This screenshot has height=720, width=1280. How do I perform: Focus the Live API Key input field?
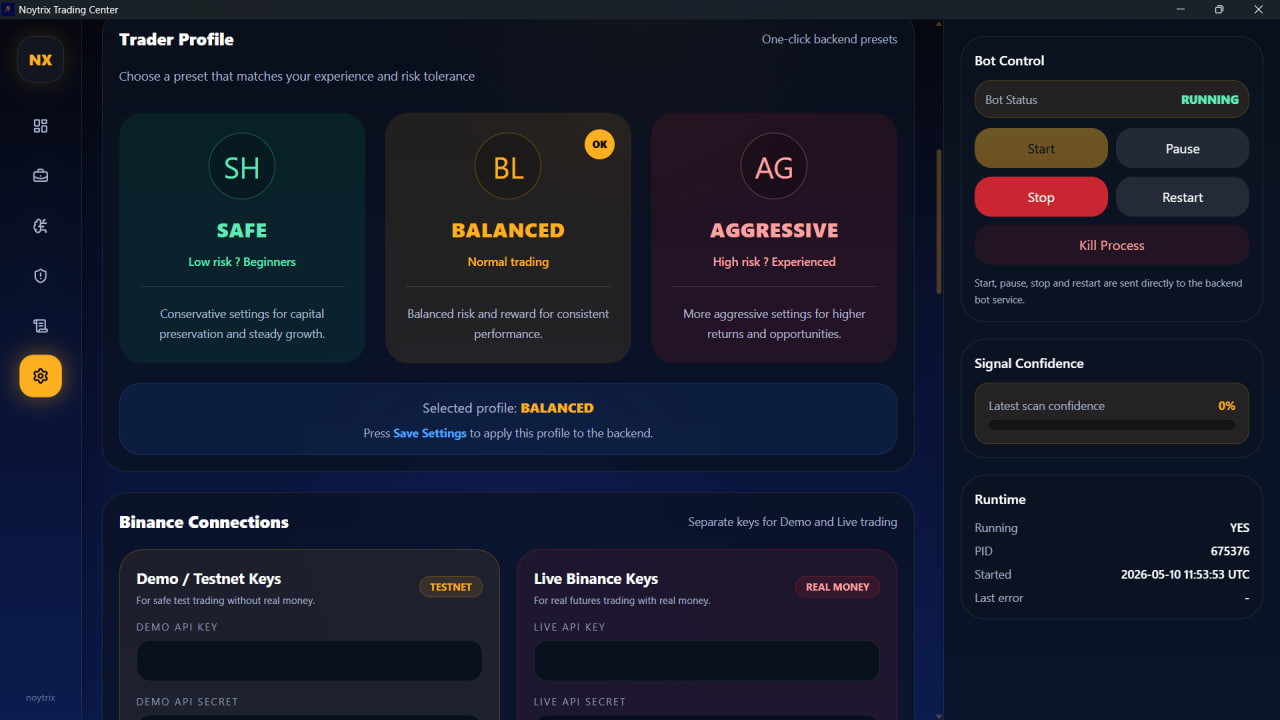(x=707, y=661)
